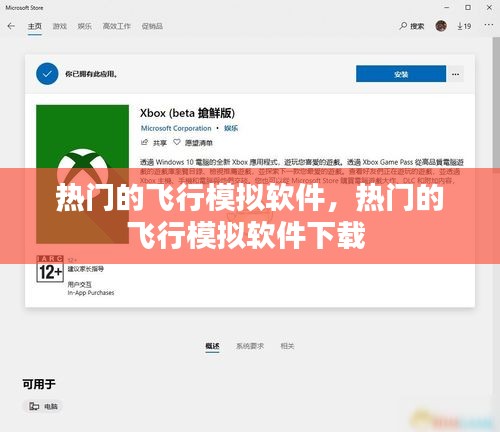This screenshot has width=500, height=432.
Task: Minimize the Microsoft Store window
Action: point(447,7)
